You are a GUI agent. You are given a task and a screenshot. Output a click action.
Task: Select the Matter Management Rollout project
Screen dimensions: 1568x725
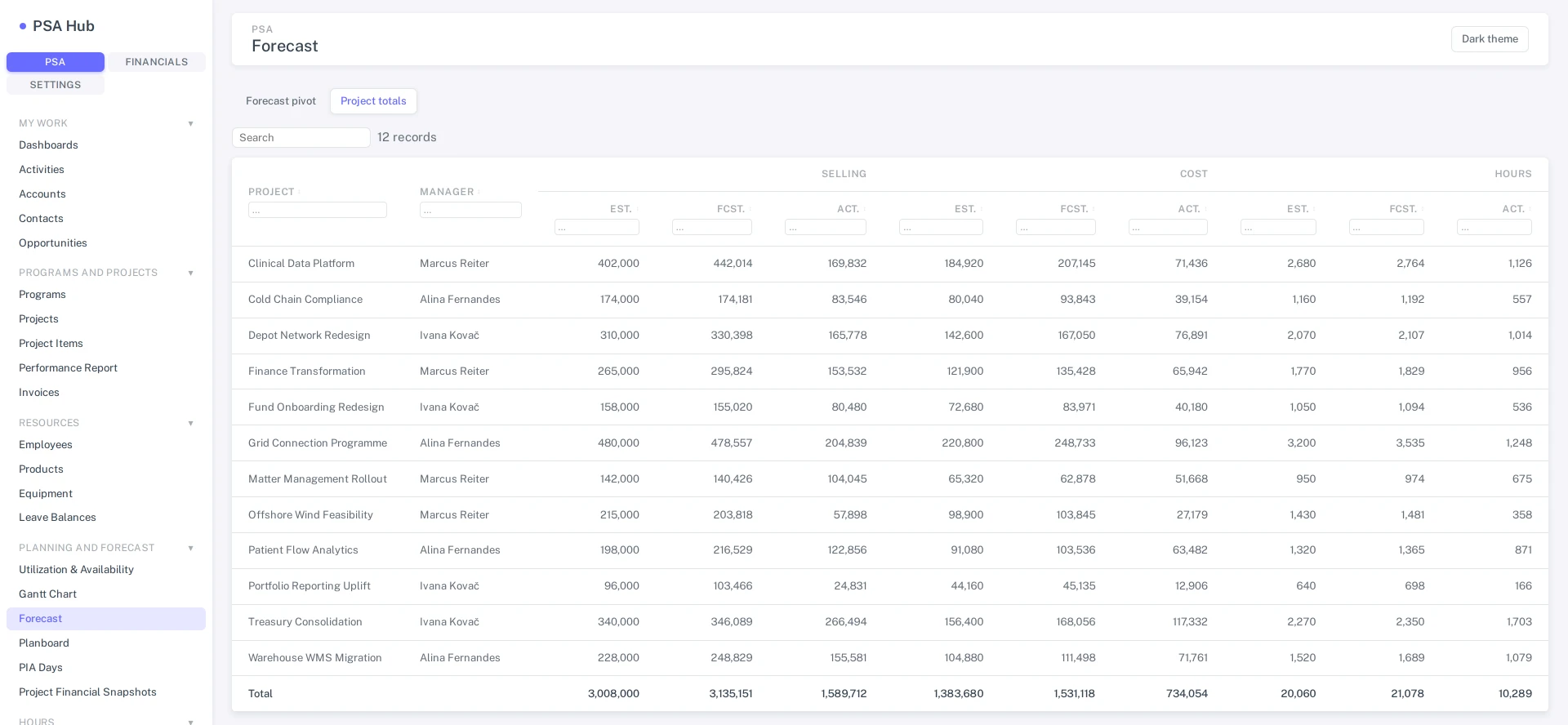coord(318,479)
